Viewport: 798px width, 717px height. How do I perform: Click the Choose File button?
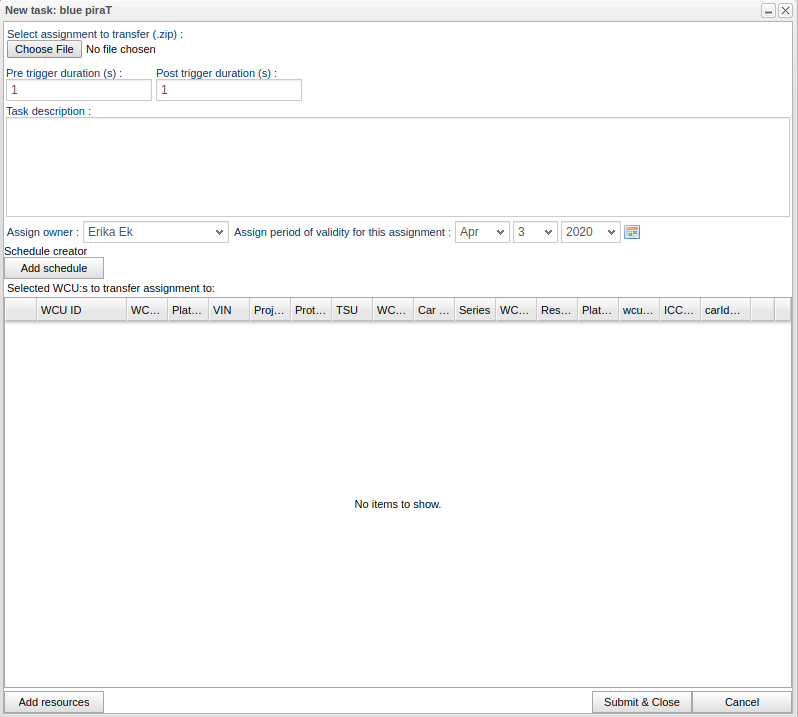(44, 49)
